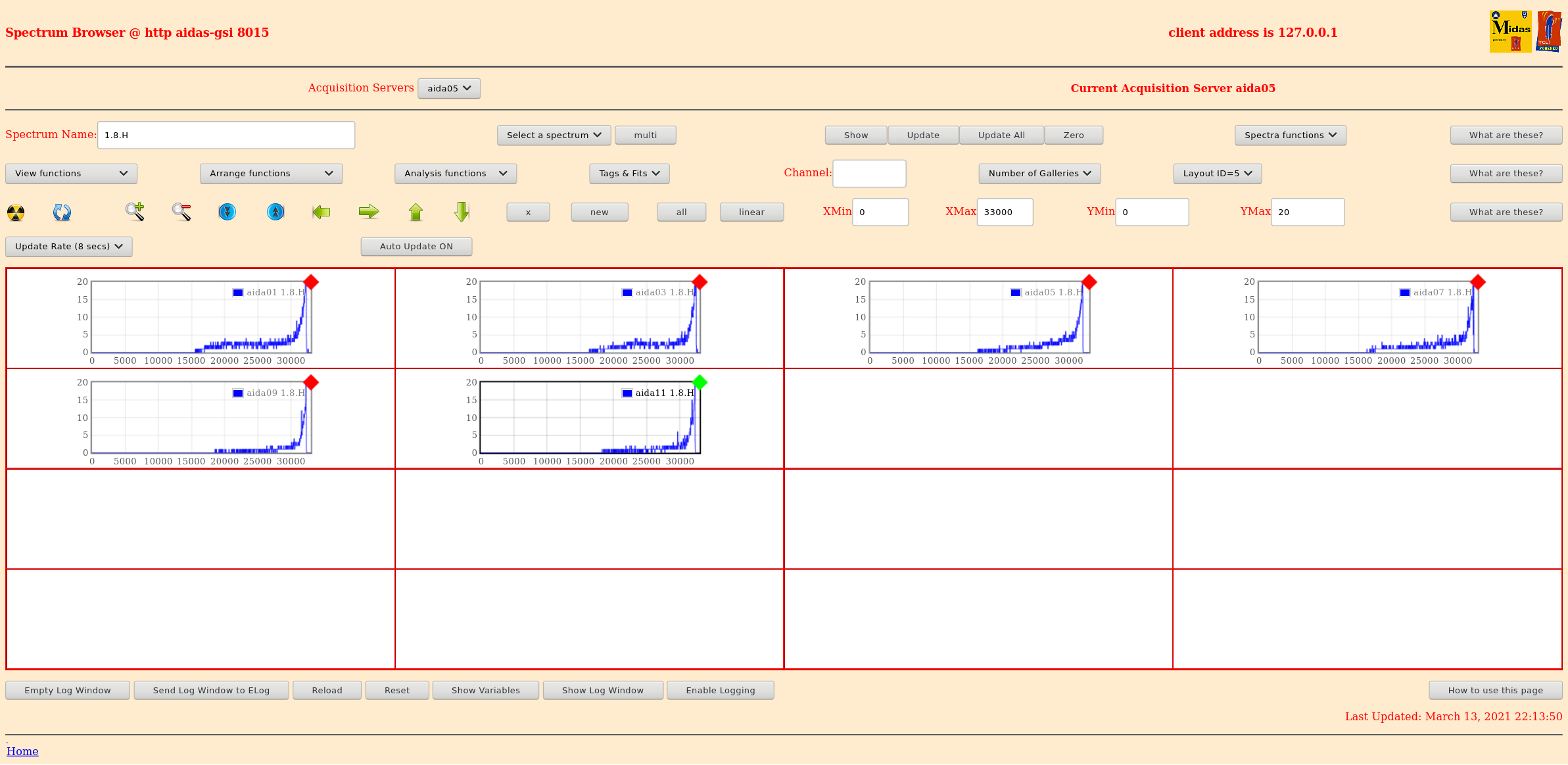Click the Update button
The width and height of the screenshot is (1568, 765).
coord(923,136)
